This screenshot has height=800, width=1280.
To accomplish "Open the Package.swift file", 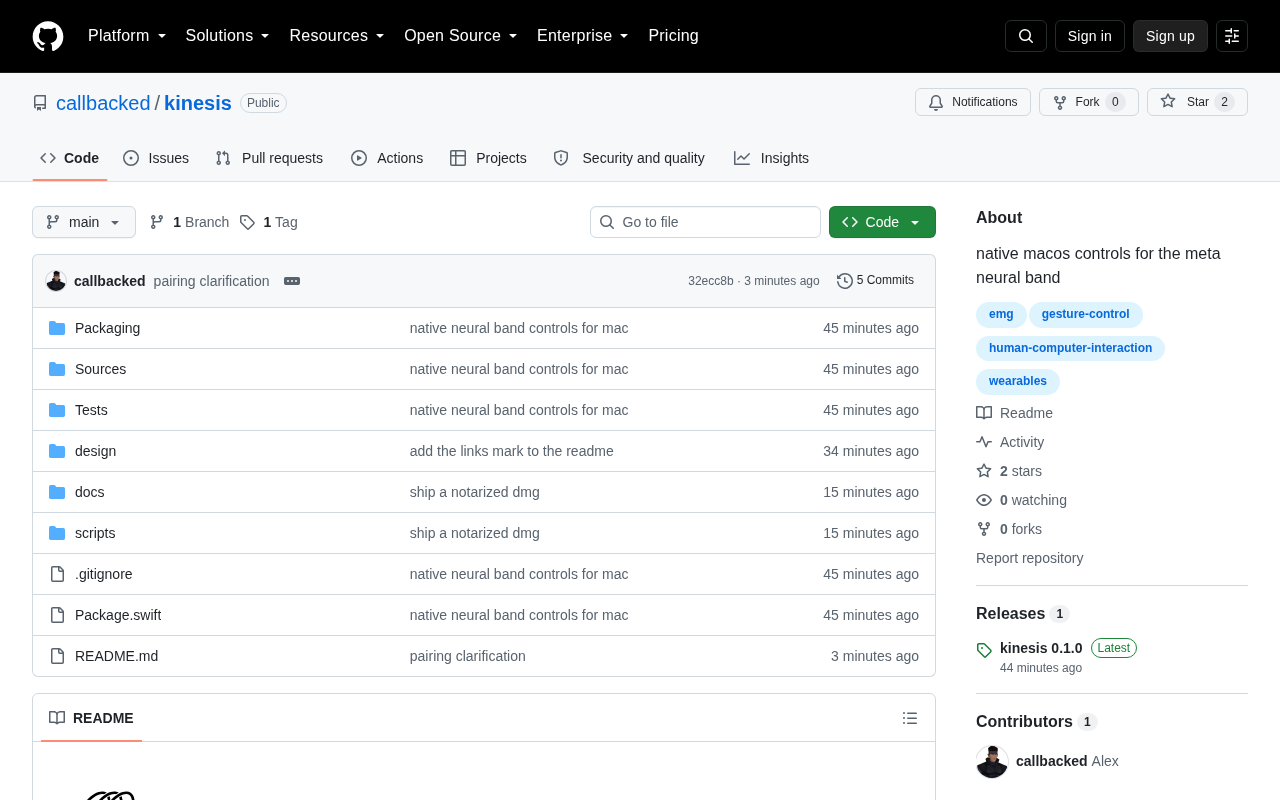I will click(x=118, y=615).
